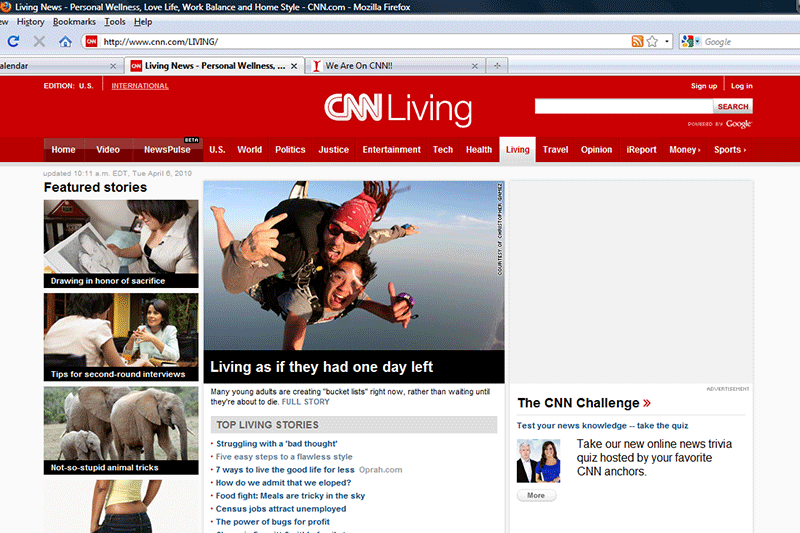Open the Bookmarks menu

tap(74, 22)
